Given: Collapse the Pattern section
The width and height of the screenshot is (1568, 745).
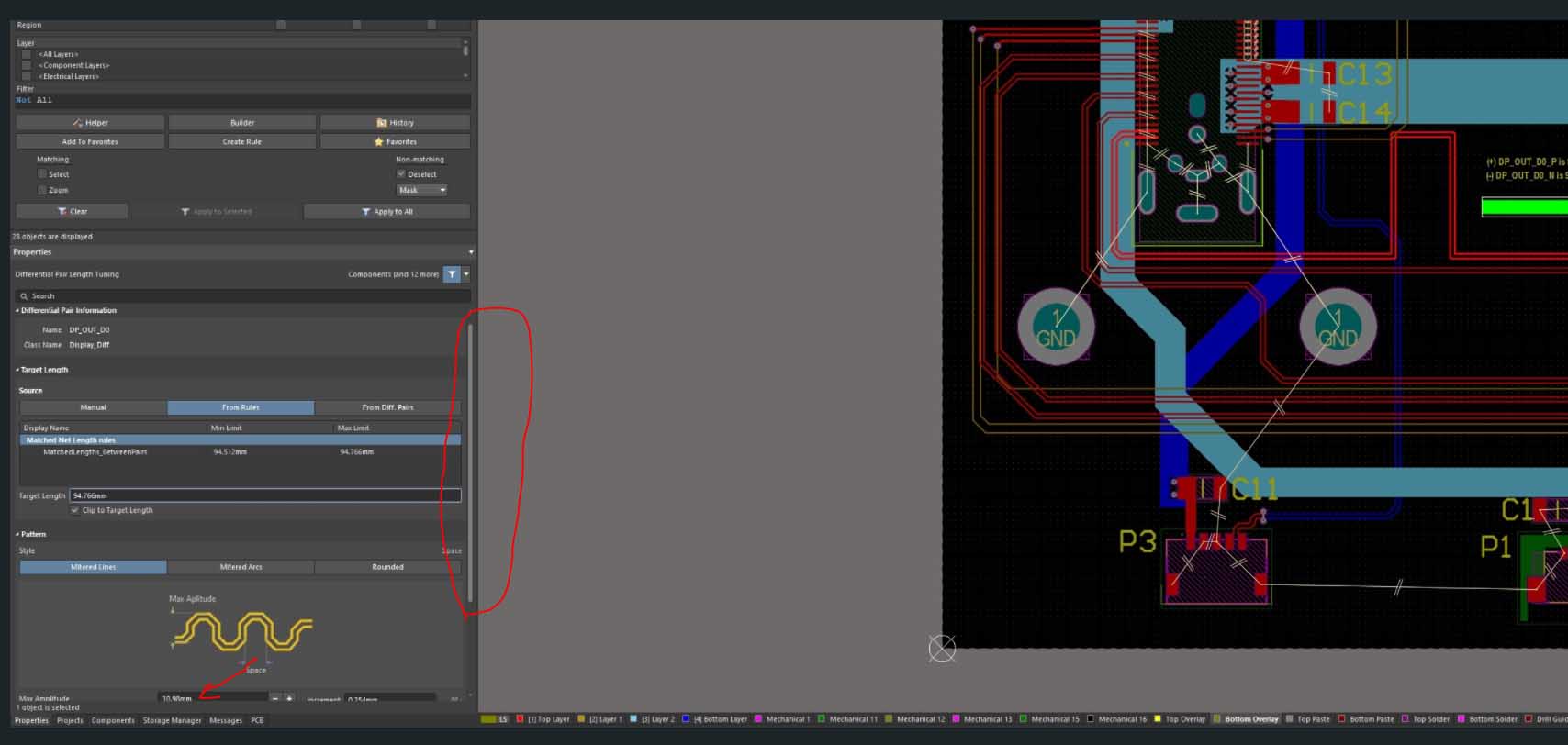Looking at the screenshot, I should 17,534.
